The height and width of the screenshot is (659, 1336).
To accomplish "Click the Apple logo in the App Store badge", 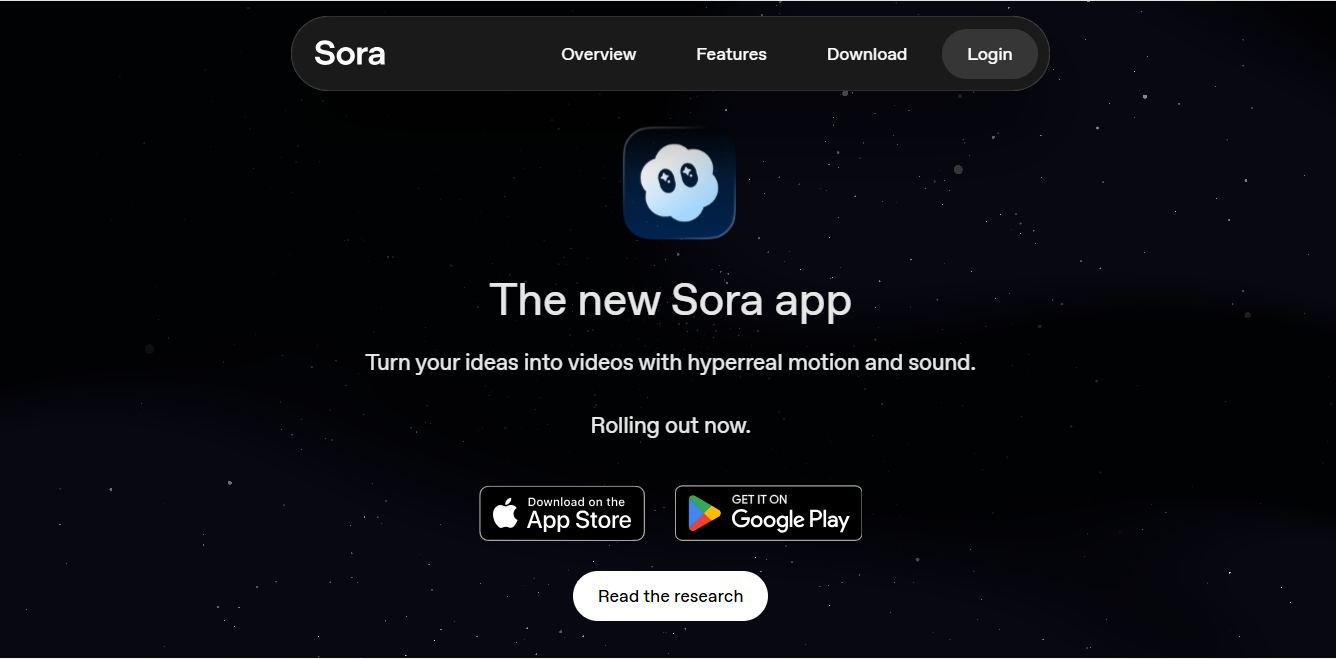I will (x=506, y=514).
